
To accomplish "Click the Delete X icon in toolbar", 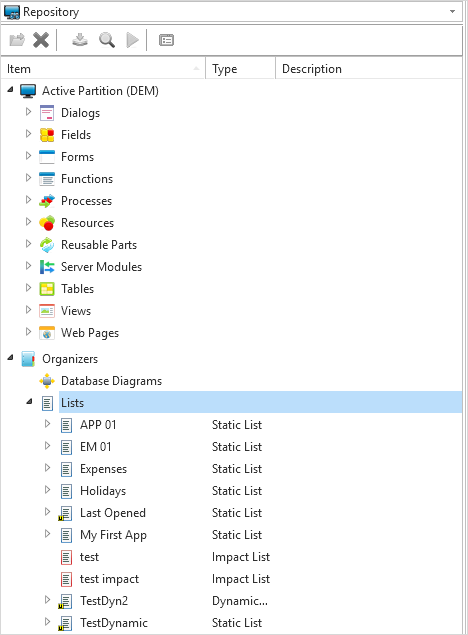I will tap(41, 40).
